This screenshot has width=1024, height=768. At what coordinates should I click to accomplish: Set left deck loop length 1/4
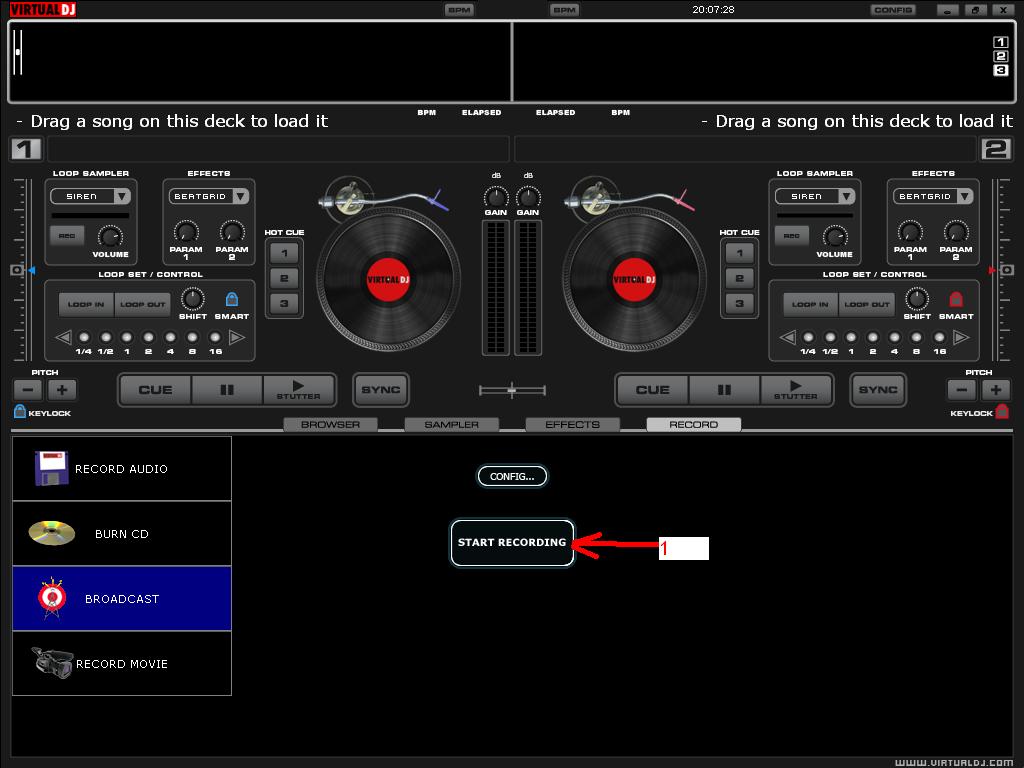[x=84, y=338]
